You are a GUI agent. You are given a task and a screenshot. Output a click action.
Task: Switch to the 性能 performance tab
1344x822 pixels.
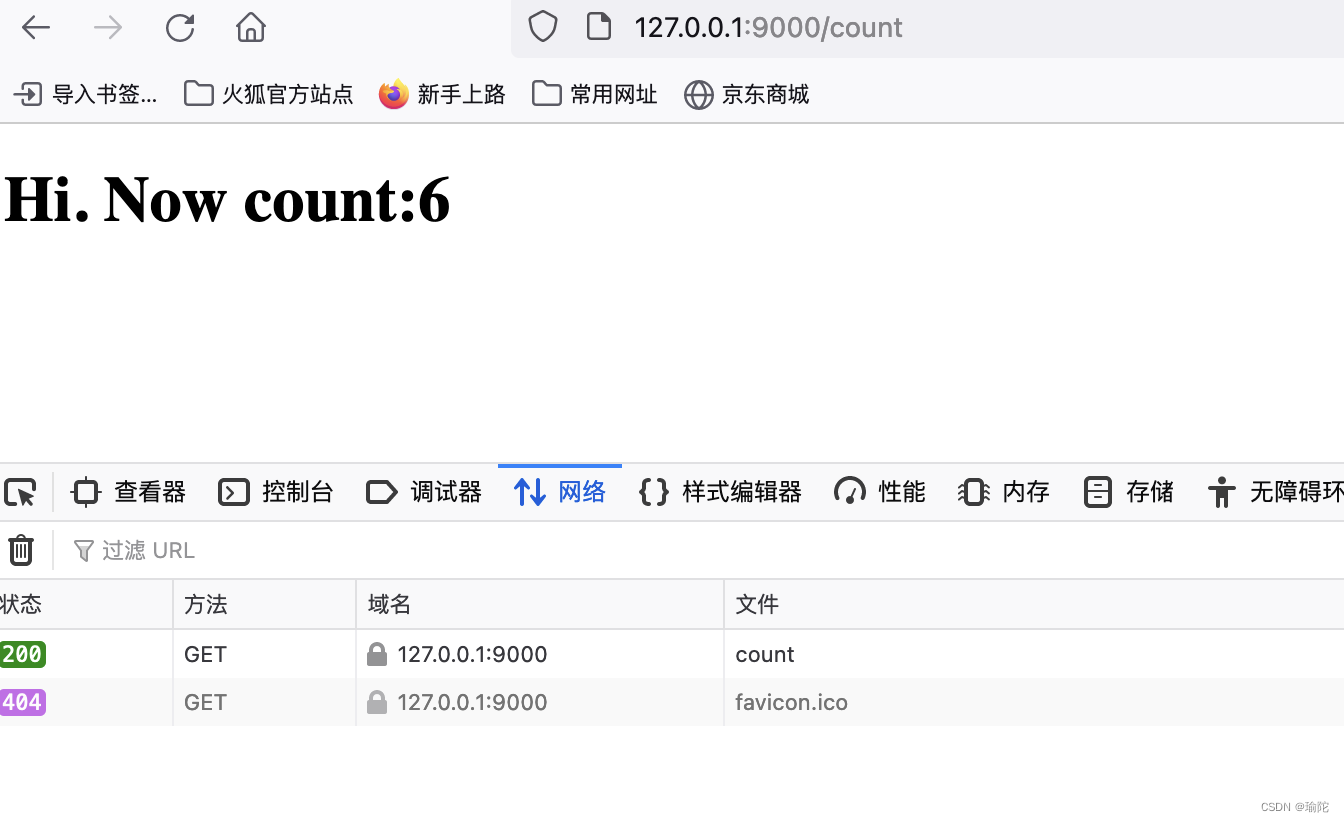click(x=880, y=492)
